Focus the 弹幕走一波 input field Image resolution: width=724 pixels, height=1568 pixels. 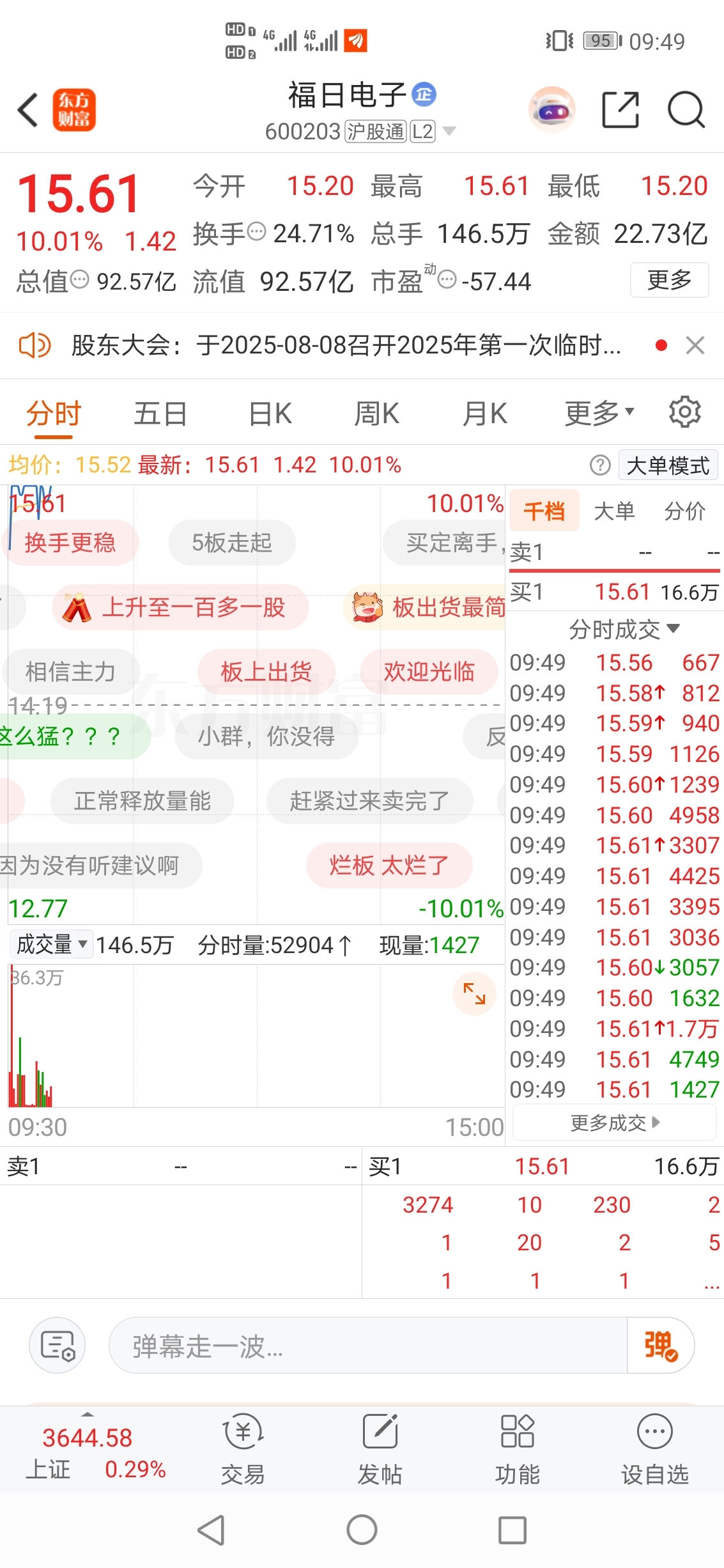point(368,1345)
